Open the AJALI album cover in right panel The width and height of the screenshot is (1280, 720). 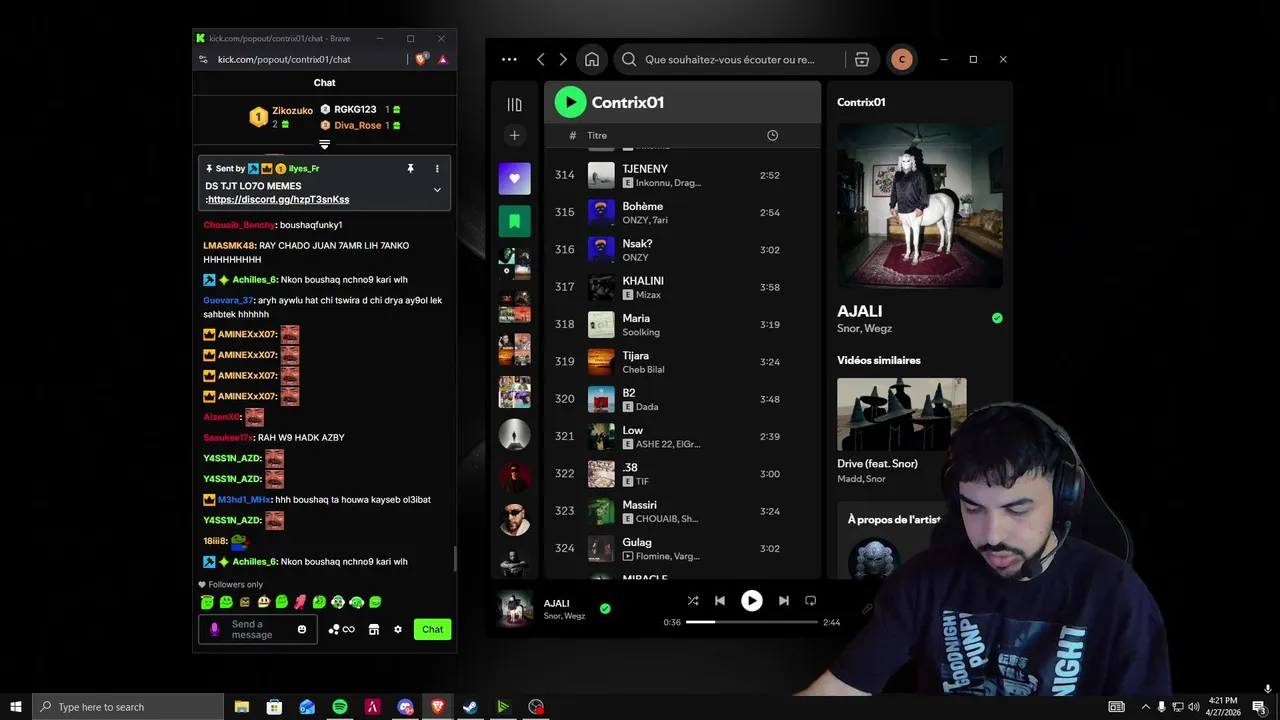919,206
